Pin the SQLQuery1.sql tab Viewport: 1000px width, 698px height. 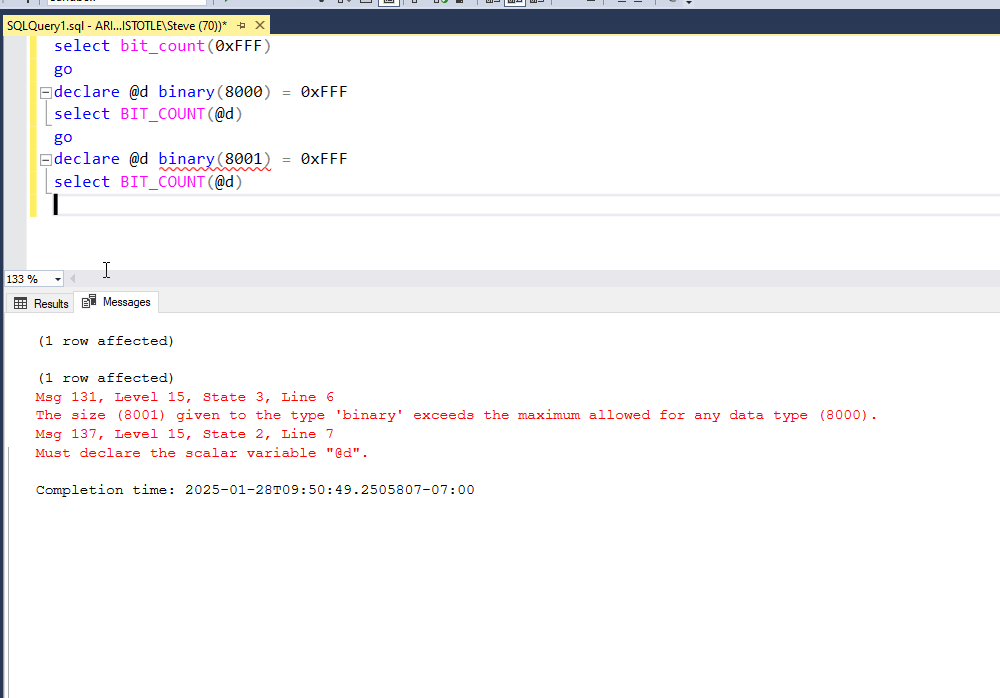pyautogui.click(x=241, y=26)
